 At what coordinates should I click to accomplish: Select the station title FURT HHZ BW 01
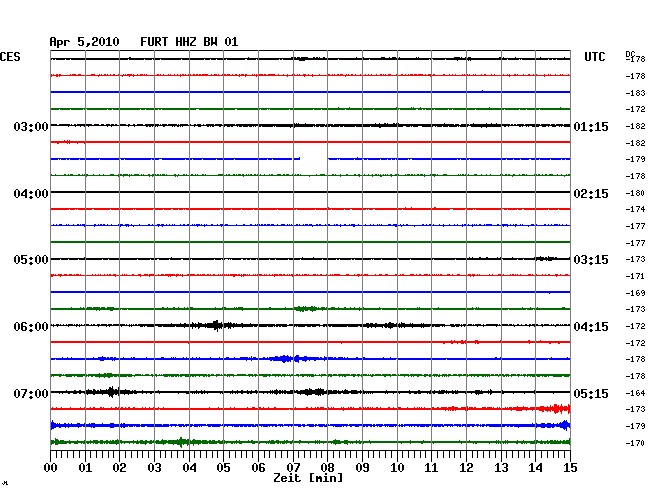pyautogui.click(x=189, y=42)
